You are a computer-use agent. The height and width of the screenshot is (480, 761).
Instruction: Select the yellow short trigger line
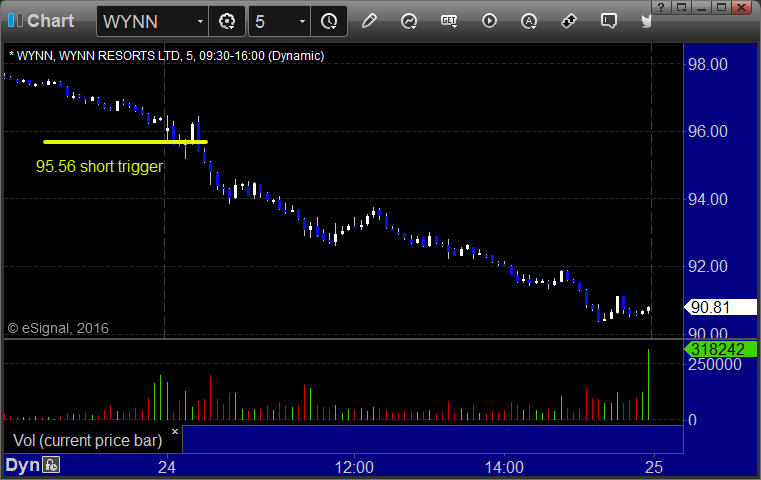[125, 142]
